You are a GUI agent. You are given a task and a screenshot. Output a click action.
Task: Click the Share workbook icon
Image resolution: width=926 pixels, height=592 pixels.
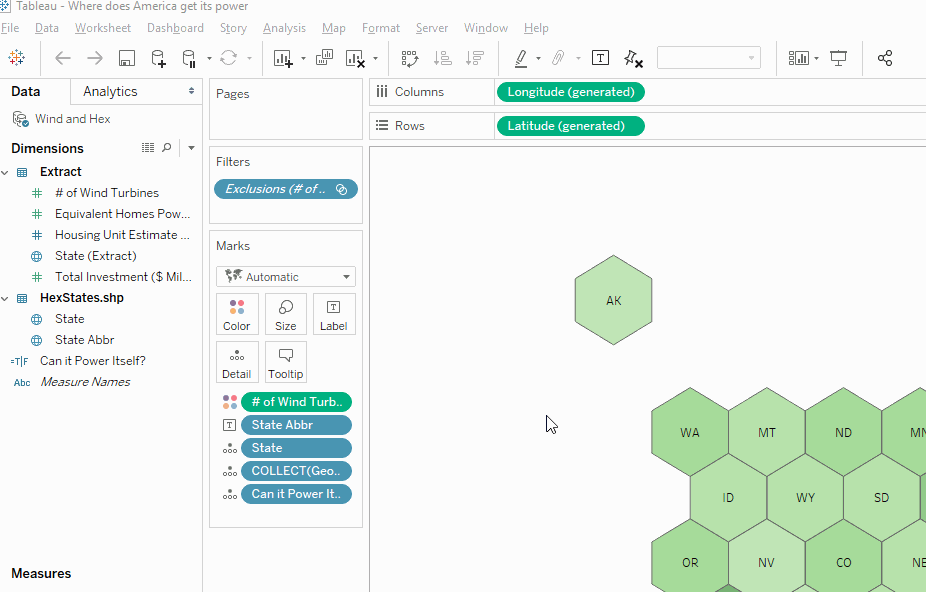(x=885, y=58)
